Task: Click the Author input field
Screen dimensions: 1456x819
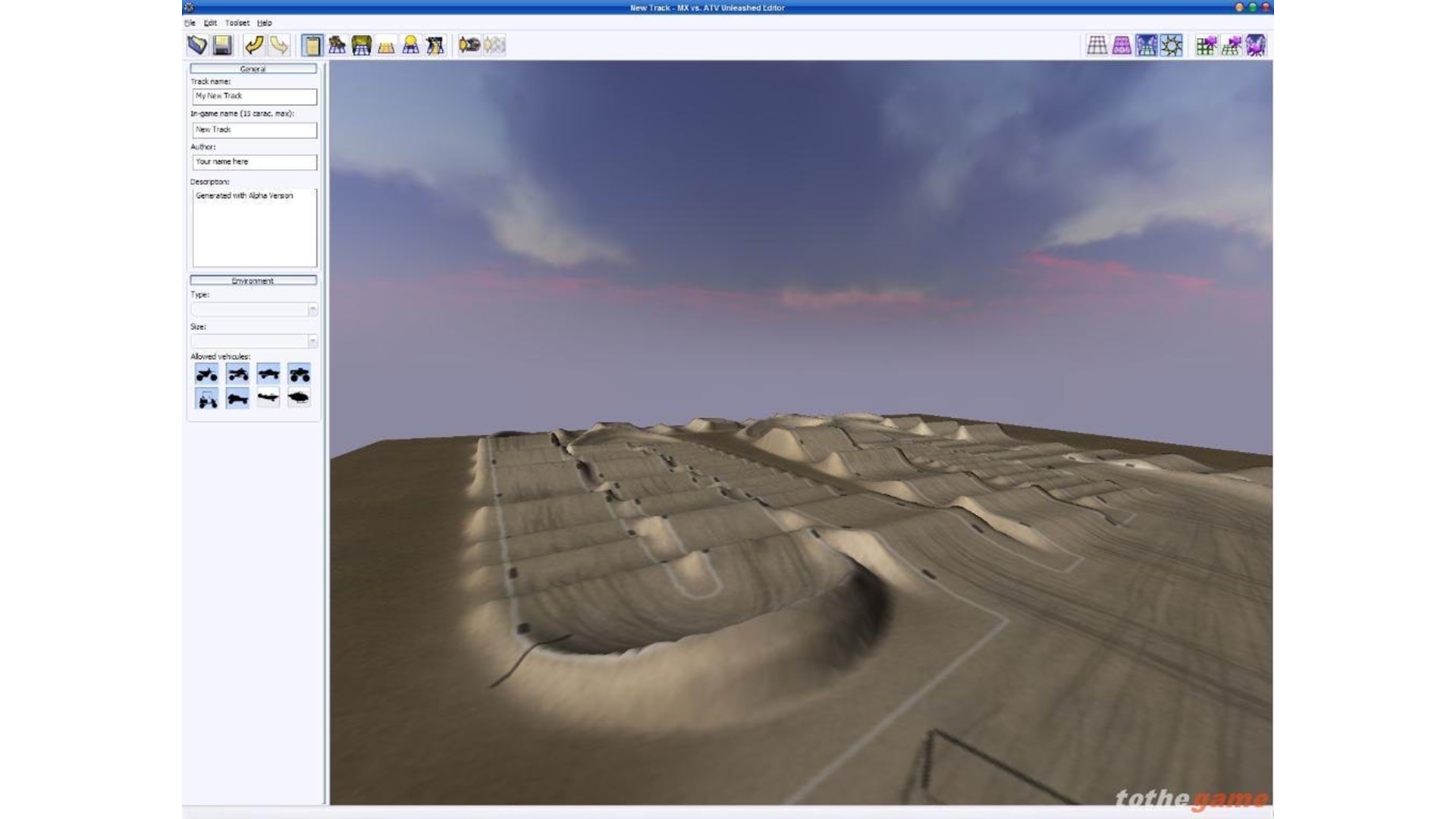Action: pos(254,162)
